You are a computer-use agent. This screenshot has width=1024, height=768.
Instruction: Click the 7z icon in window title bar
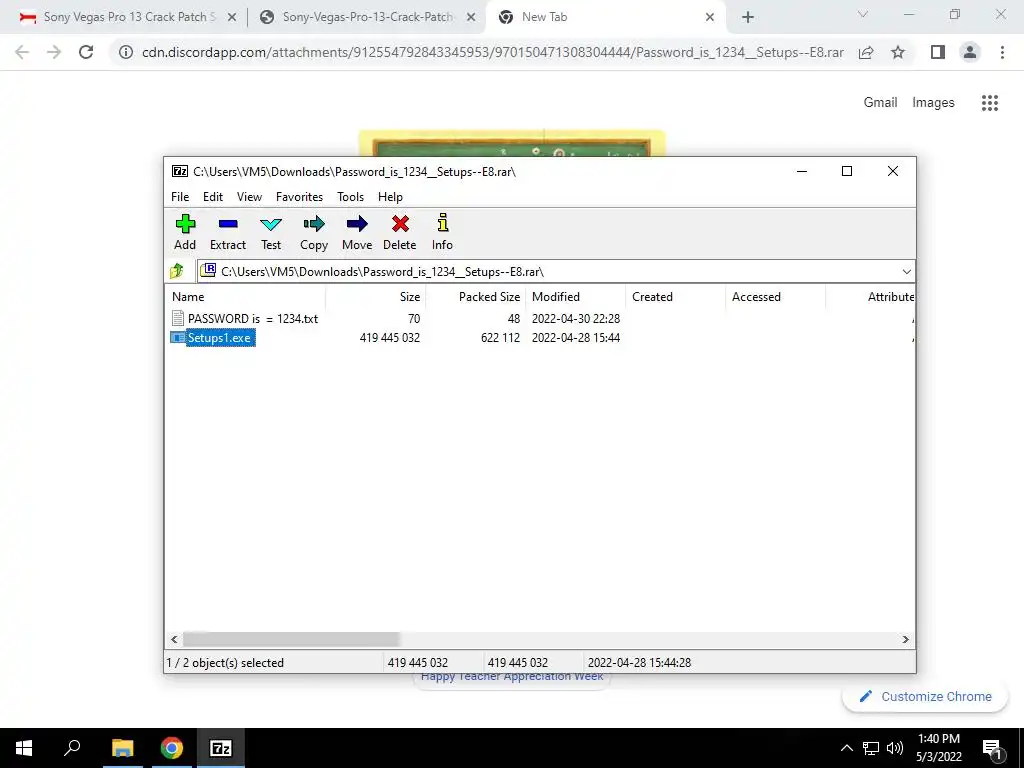point(180,171)
